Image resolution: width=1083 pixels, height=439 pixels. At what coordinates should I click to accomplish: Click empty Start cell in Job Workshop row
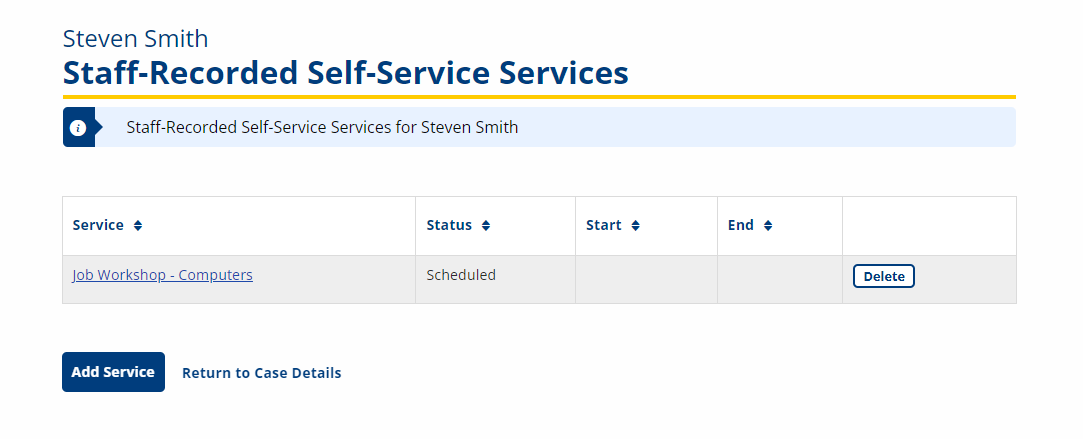646,280
